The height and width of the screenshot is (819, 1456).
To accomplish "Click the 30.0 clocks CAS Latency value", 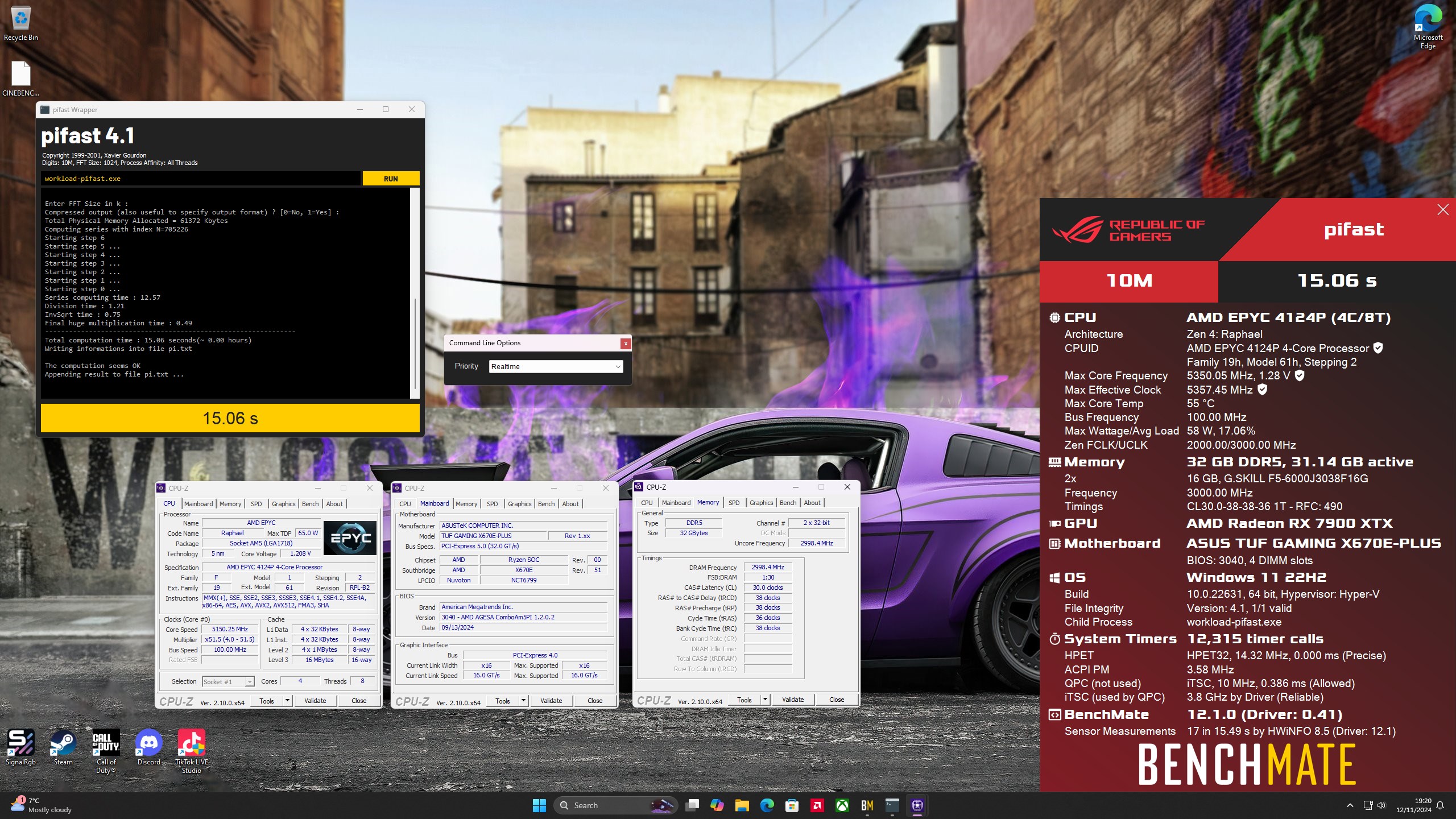I will tap(768, 588).
